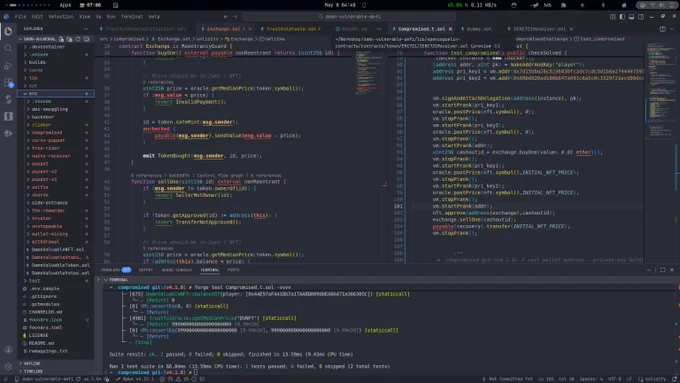
Task: Expand the OUTLINE section
Action: 56,363
